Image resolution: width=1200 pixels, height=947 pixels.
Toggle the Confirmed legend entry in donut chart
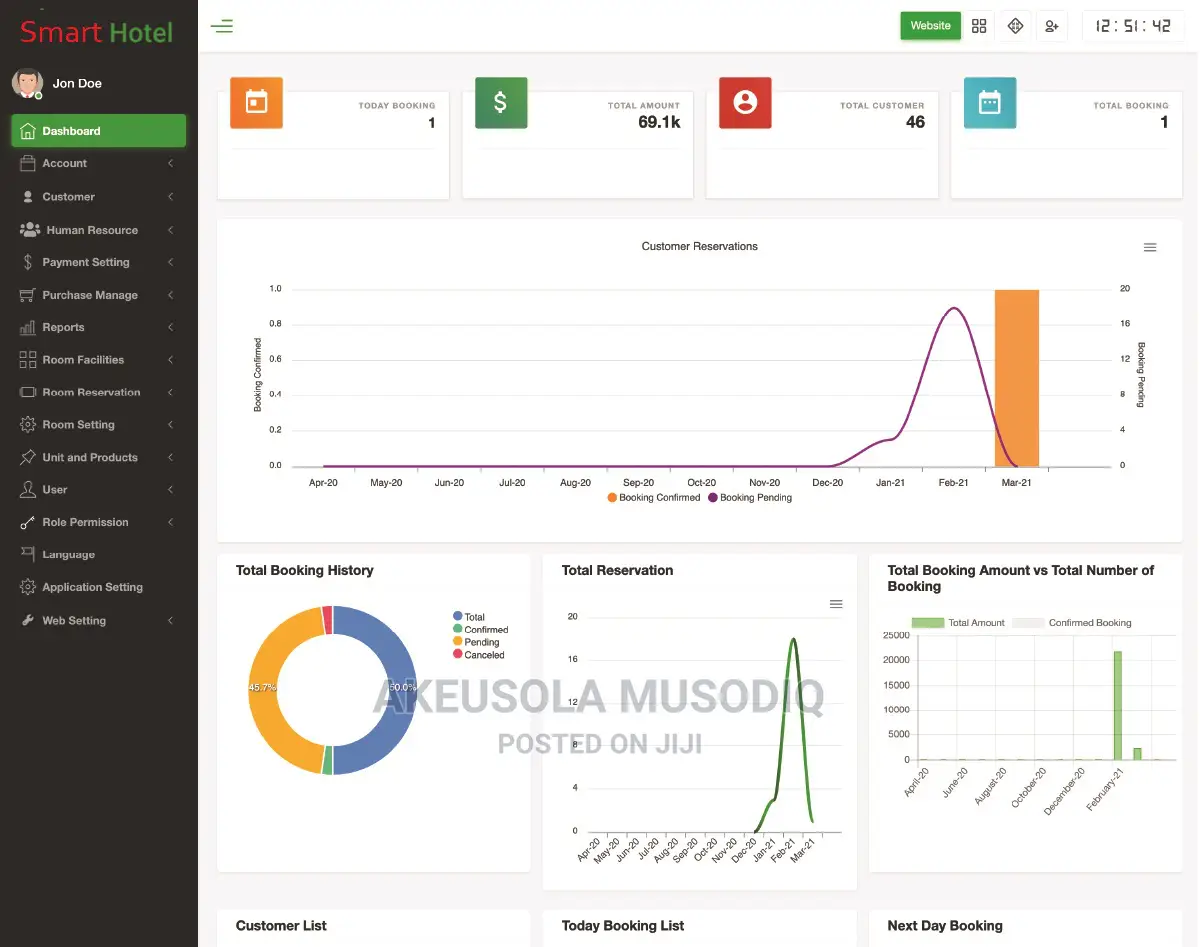coord(480,629)
